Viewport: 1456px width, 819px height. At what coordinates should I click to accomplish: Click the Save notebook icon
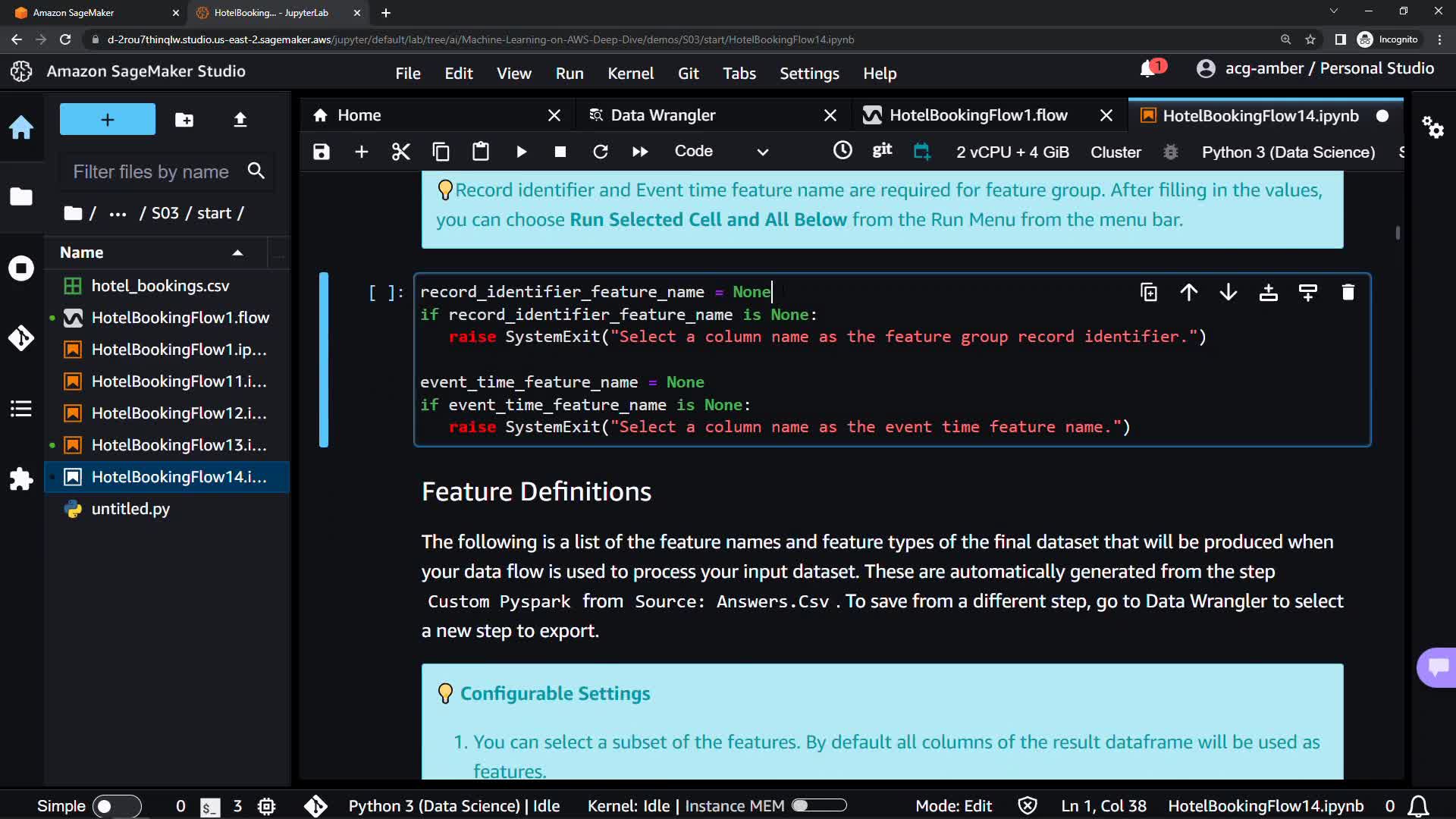(x=322, y=152)
